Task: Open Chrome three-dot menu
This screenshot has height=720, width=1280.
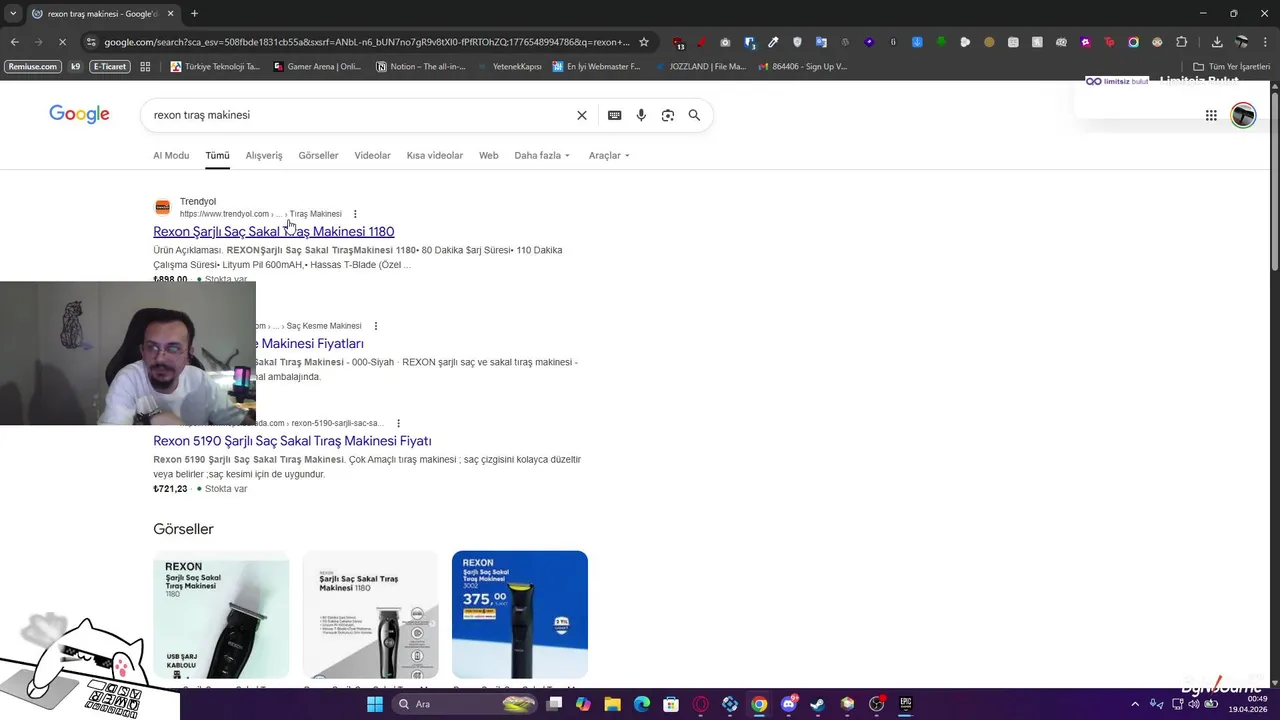Action: point(1267,42)
